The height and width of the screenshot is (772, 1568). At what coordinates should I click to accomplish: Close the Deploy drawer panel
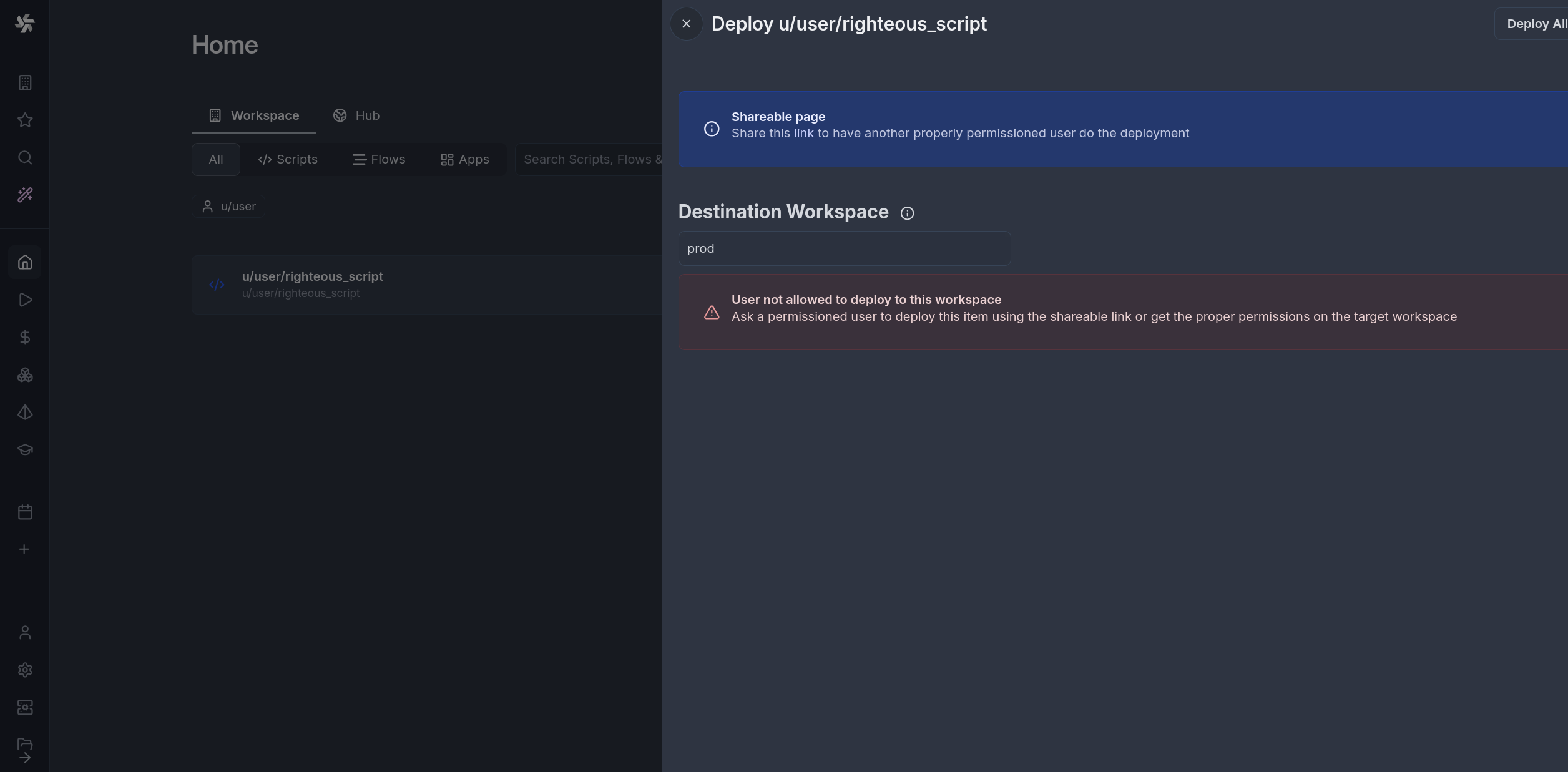coord(686,24)
